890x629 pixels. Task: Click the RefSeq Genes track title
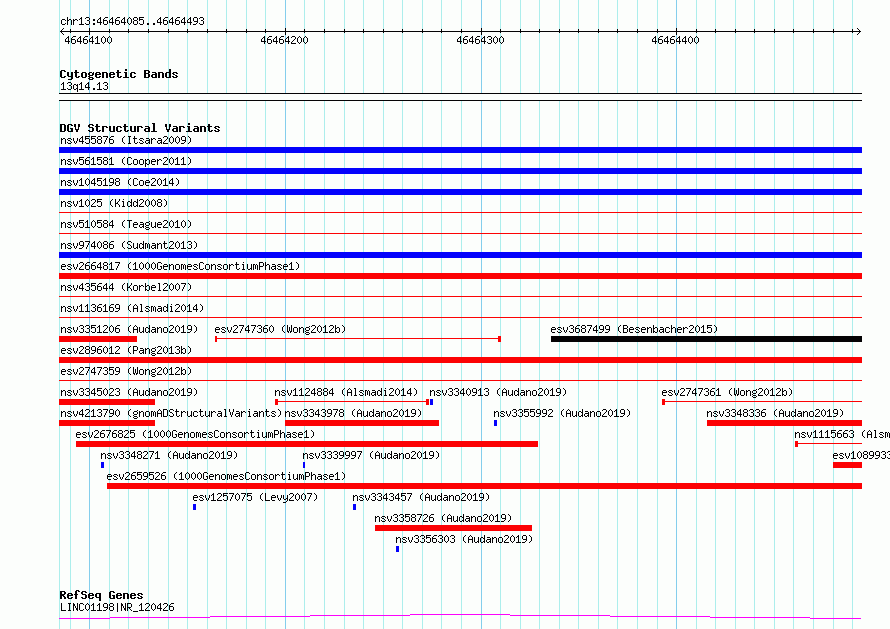pos(101,595)
